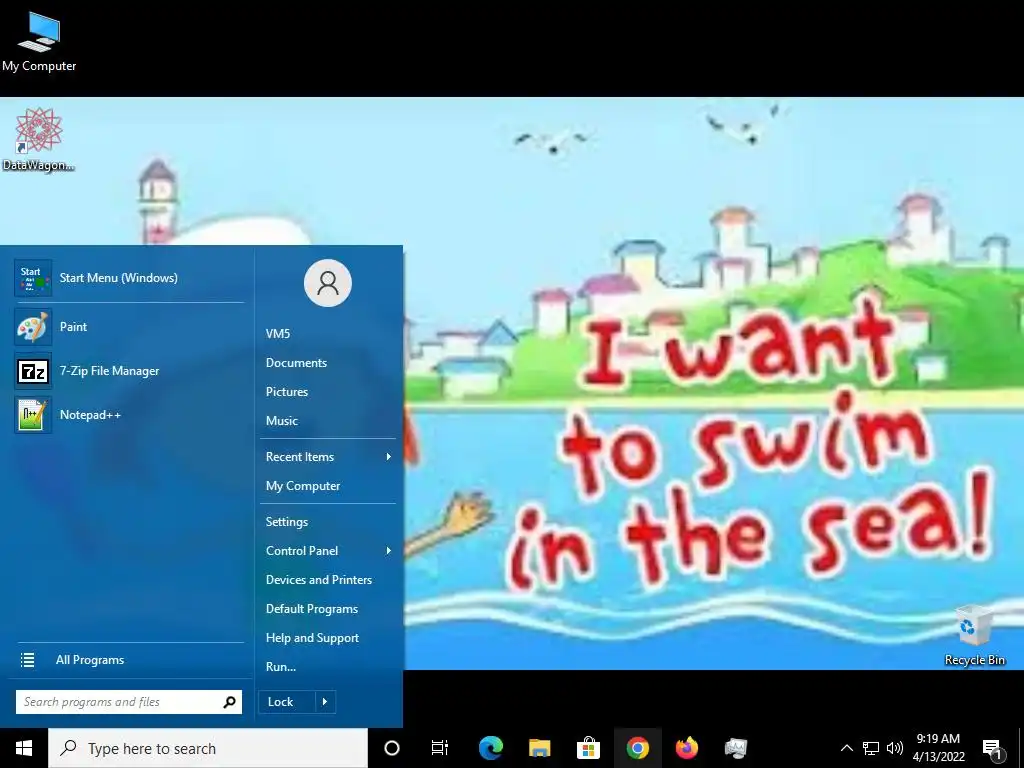Open the network status tray icon
Screen dimensions: 1024x768
(871, 748)
